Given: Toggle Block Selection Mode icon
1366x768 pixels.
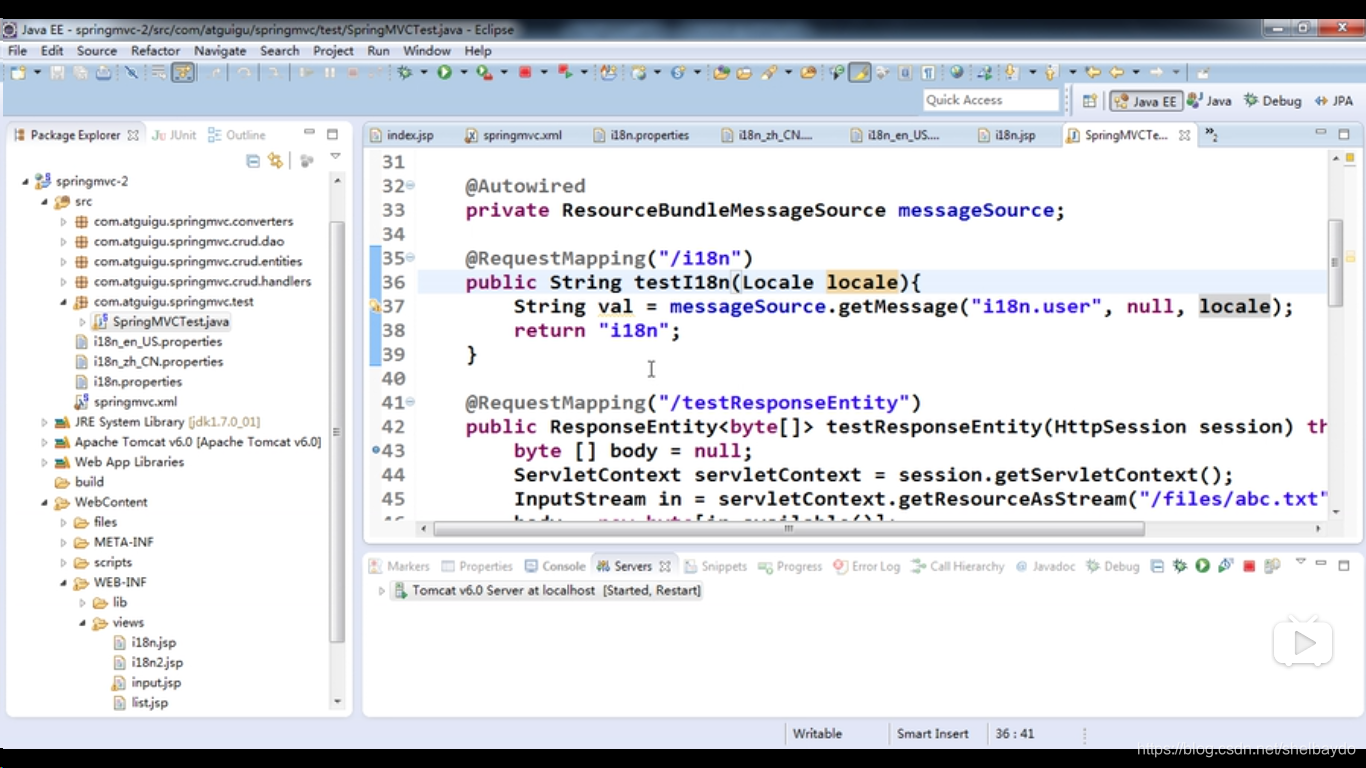Looking at the screenshot, I should pos(905,72).
